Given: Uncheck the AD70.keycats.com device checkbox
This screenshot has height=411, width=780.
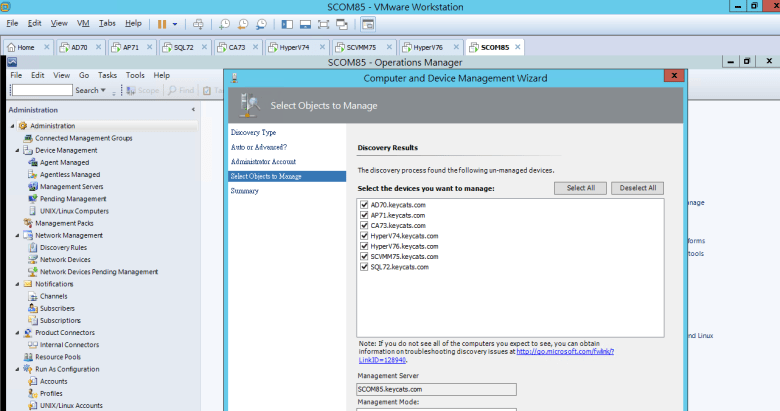Looking at the screenshot, I should point(363,204).
